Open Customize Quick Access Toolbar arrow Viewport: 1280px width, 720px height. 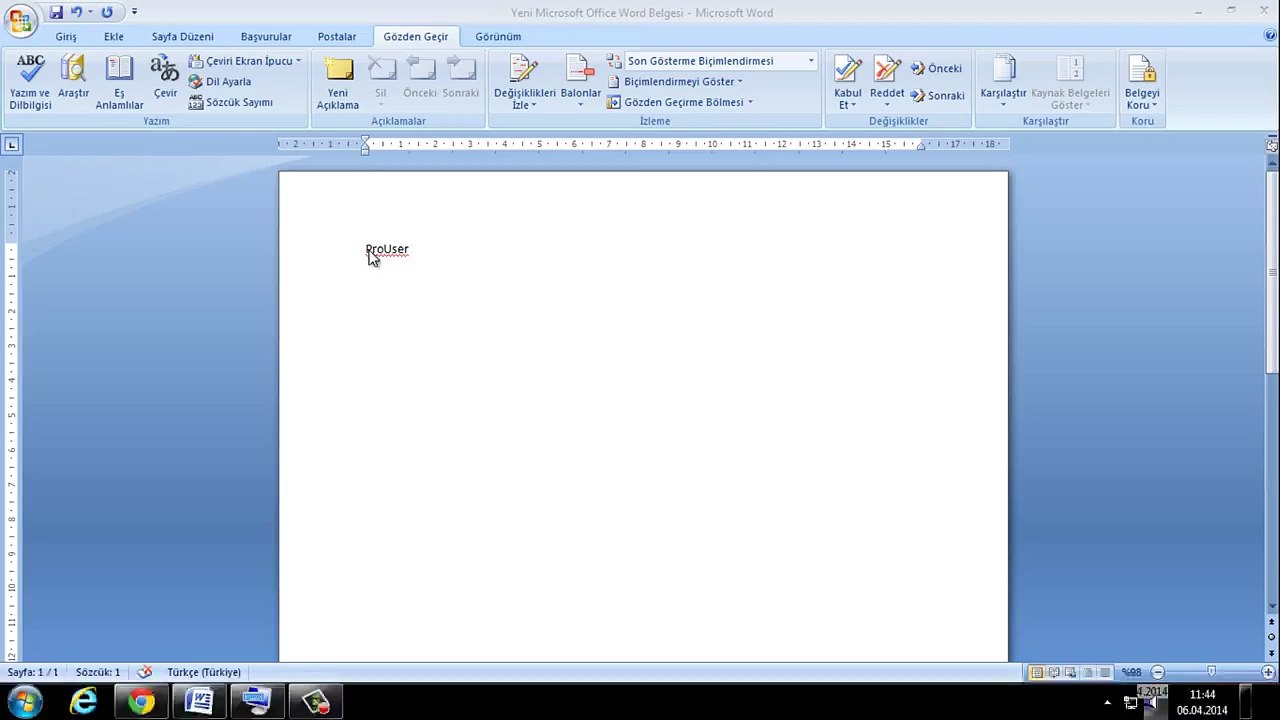[134, 12]
